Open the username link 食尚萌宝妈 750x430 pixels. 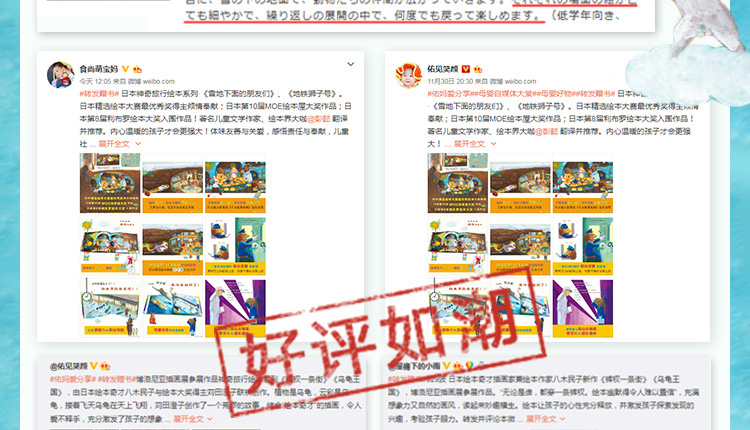tap(99, 69)
